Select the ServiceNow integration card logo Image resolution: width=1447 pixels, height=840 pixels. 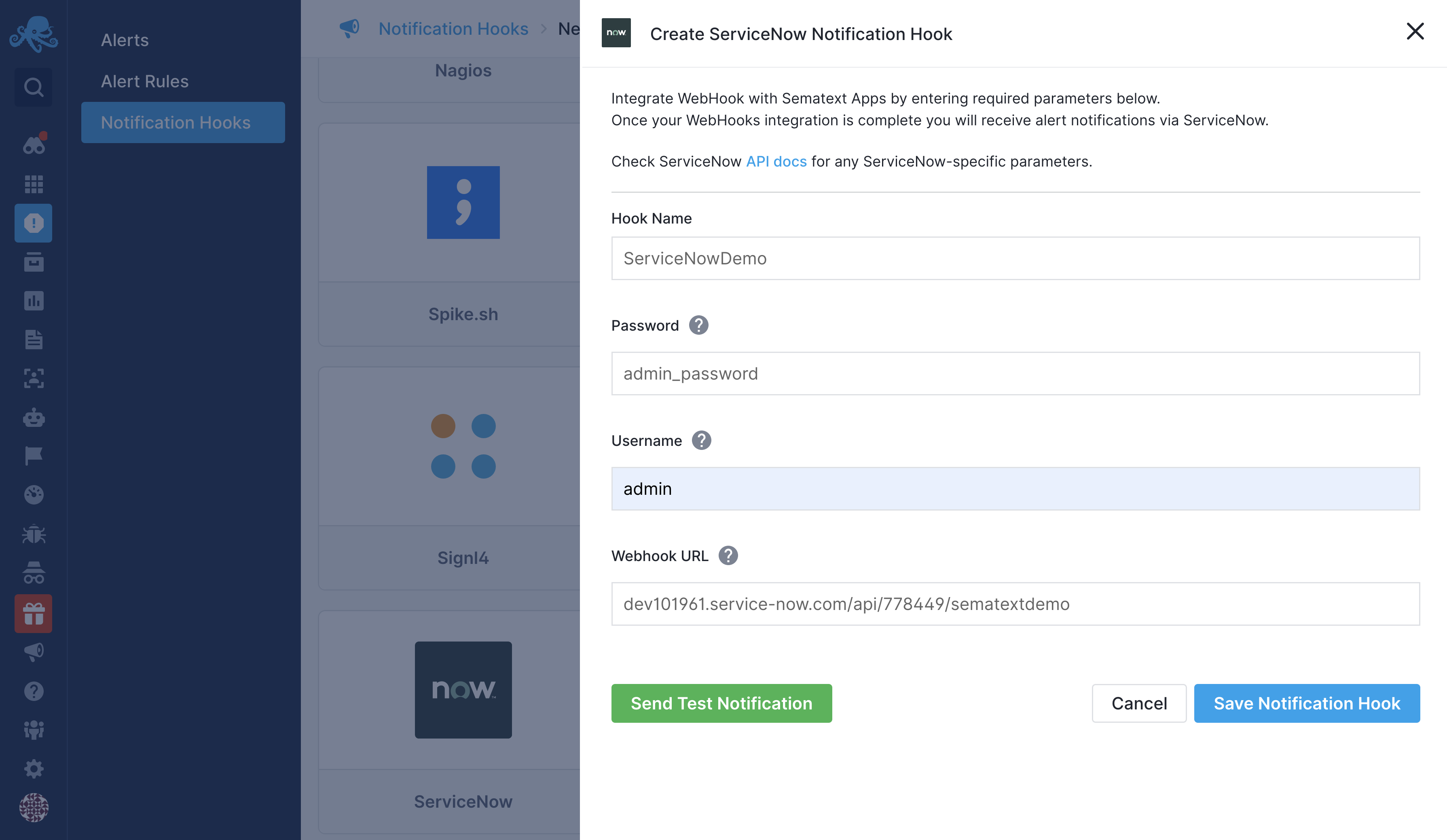463,690
